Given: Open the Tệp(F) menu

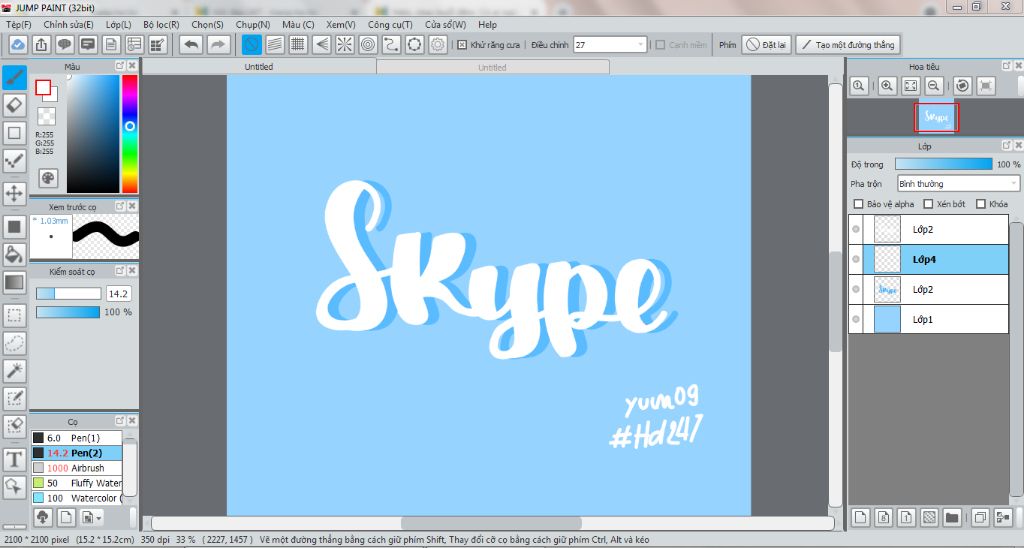Looking at the screenshot, I should click(x=18, y=24).
